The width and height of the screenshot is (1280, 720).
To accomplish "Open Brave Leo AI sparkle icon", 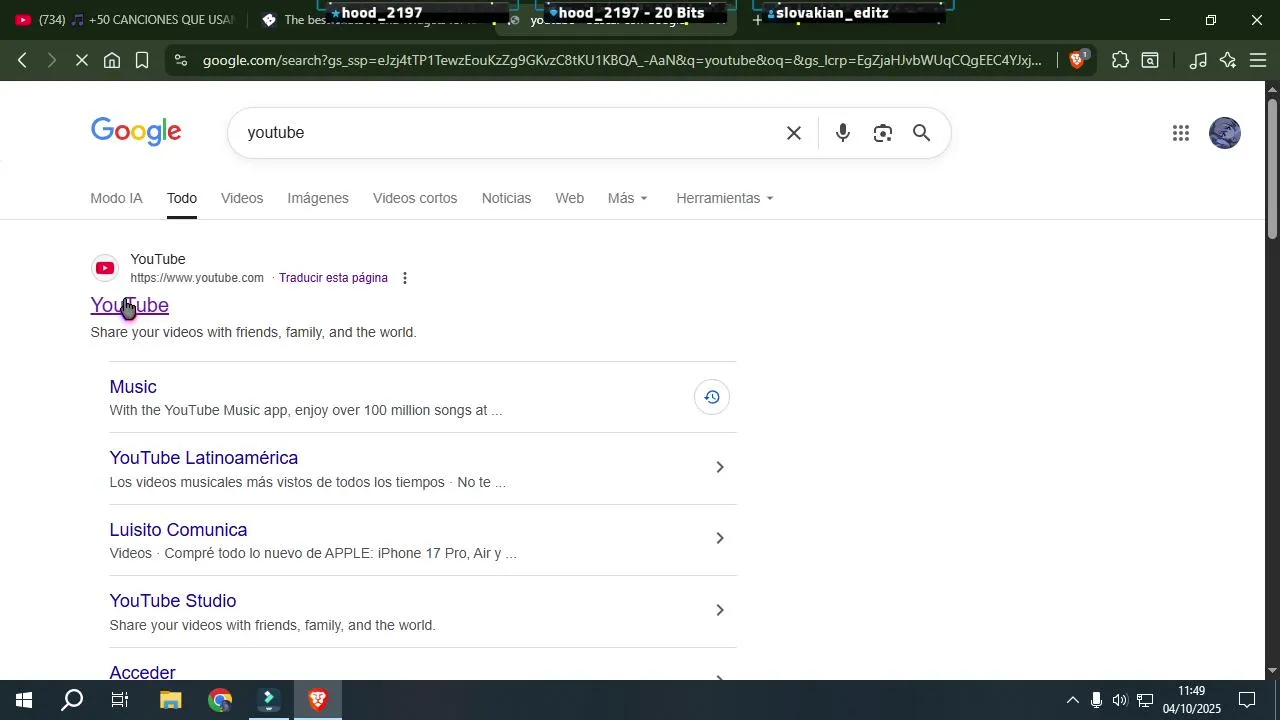I will click(x=1228, y=61).
